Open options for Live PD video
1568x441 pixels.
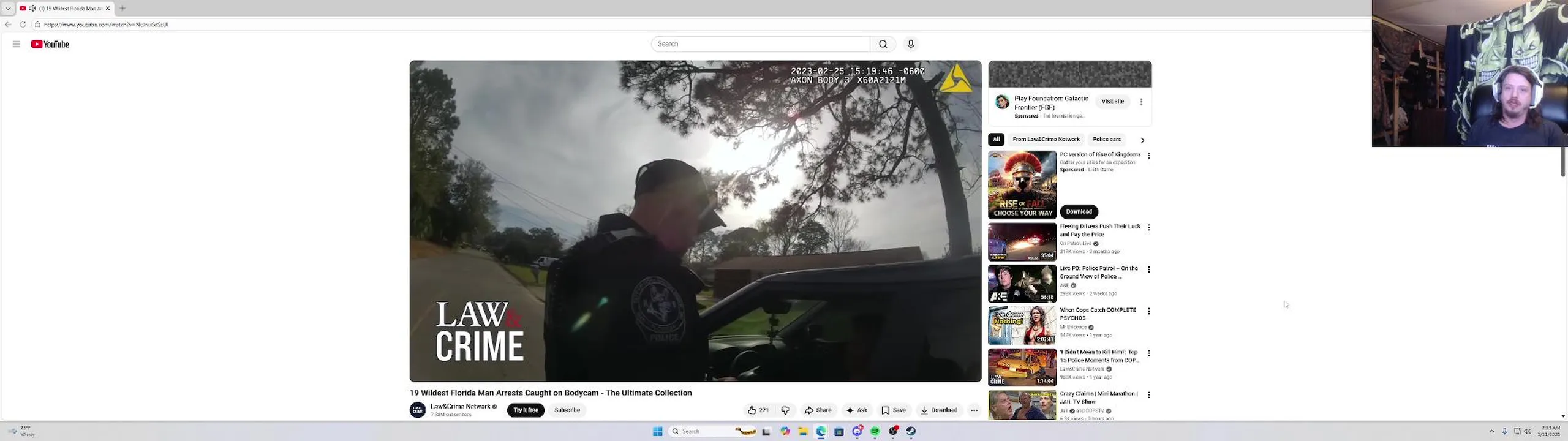(x=1149, y=269)
